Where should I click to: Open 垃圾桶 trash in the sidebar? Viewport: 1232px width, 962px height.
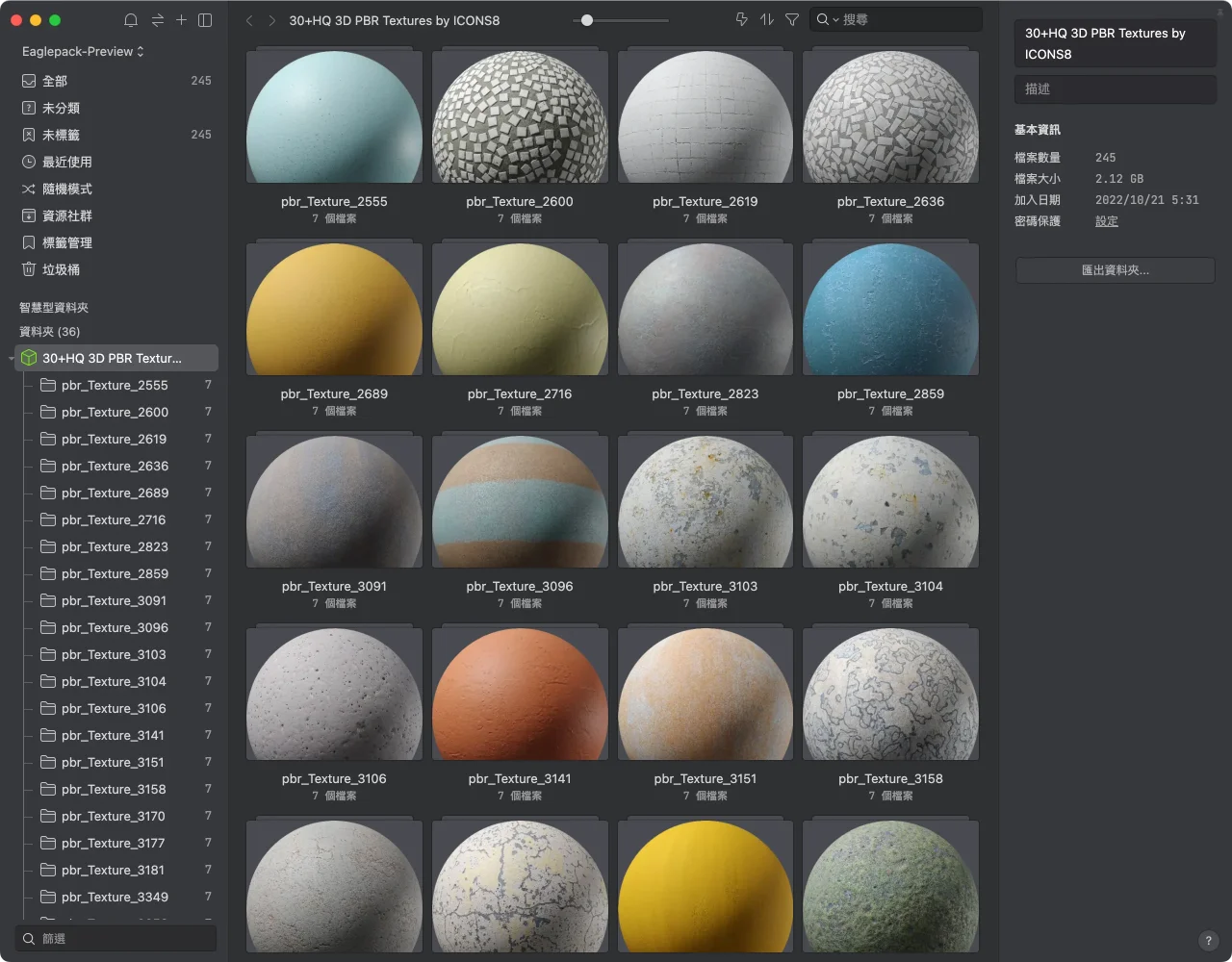[x=116, y=269]
